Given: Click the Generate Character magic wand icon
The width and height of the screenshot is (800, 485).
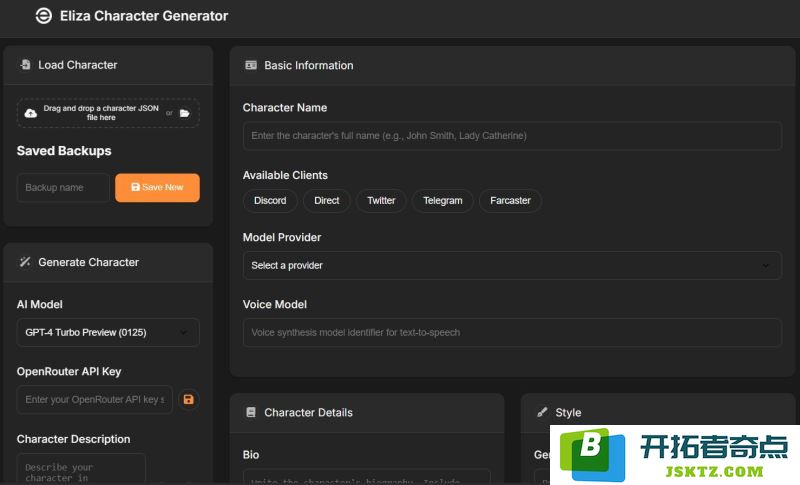Looking at the screenshot, I should coord(25,262).
